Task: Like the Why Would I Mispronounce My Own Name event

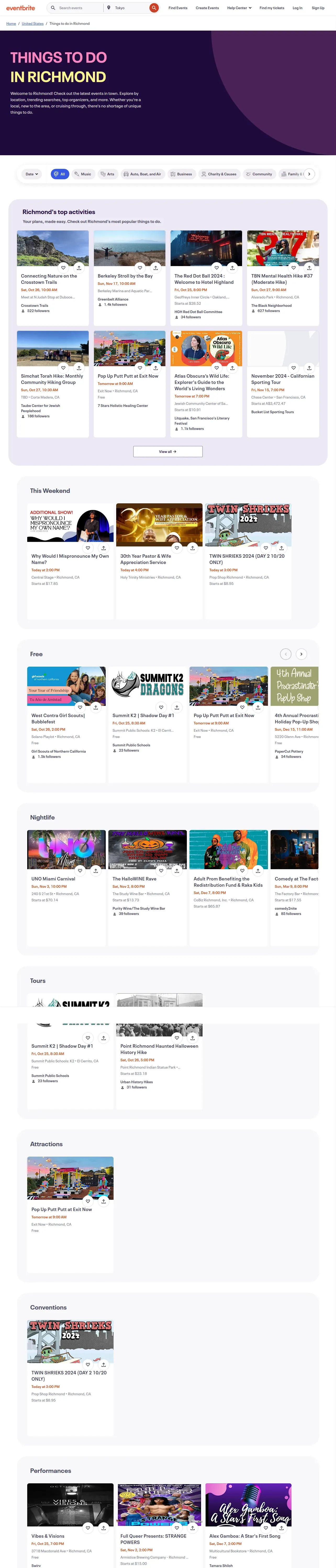Action: coord(88,547)
